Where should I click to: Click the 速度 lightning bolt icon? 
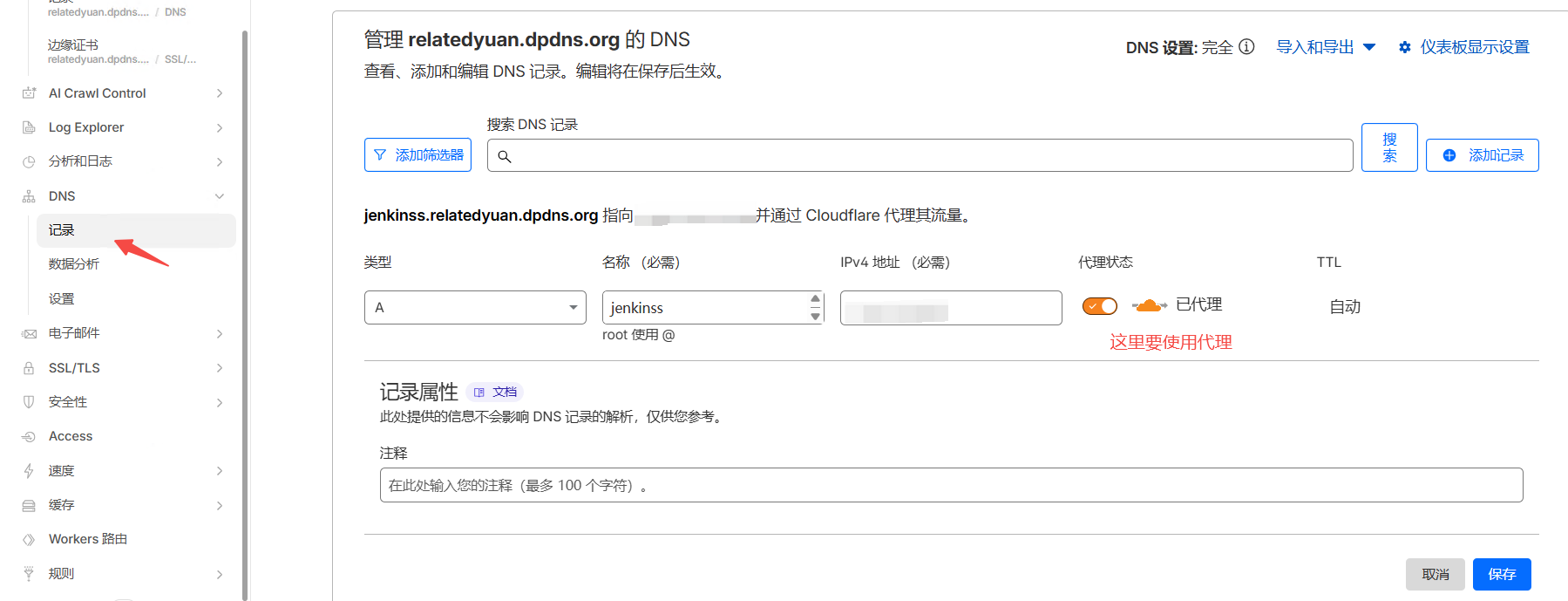point(29,471)
